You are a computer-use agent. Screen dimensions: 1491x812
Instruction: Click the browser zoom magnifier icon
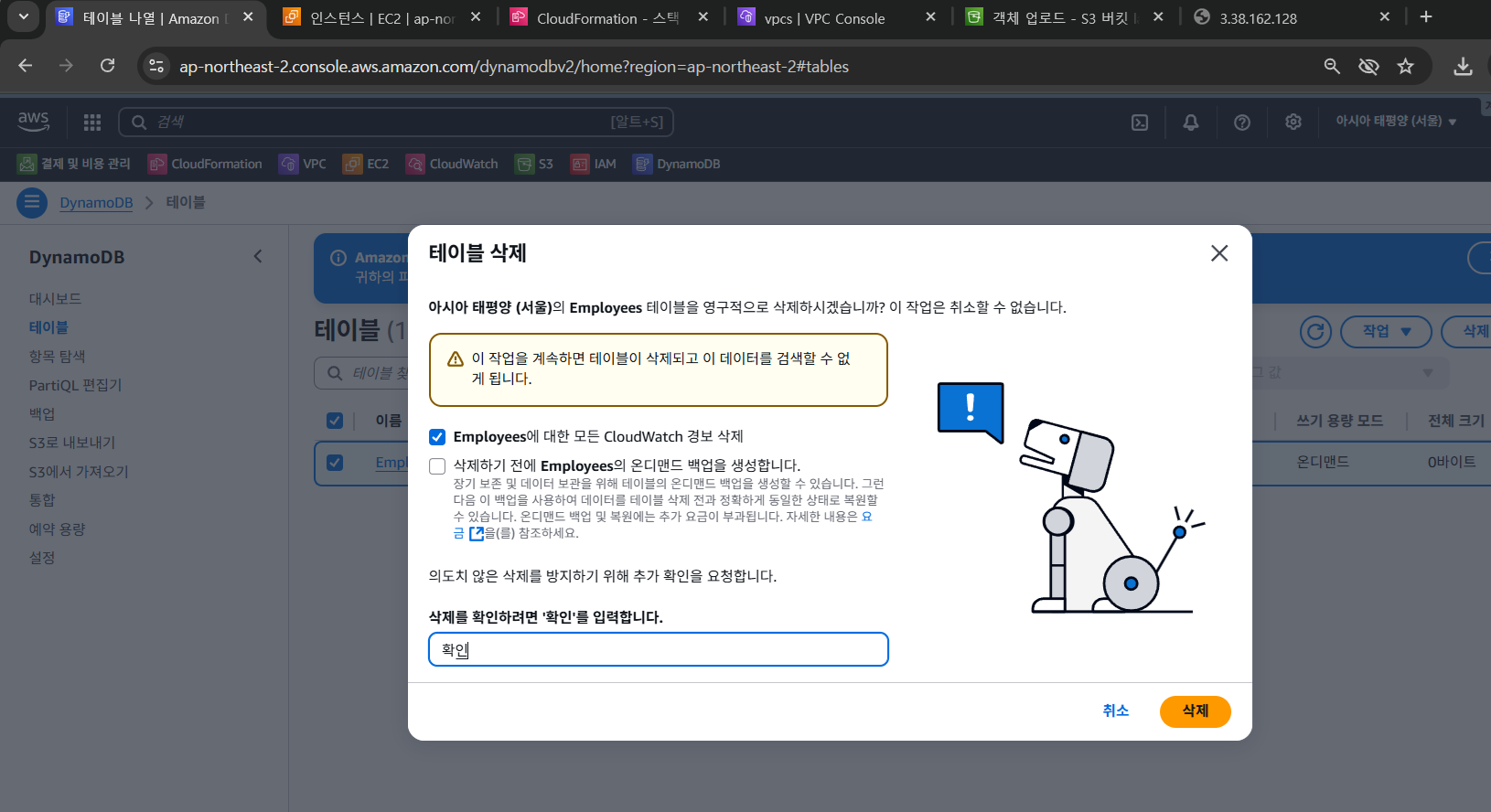point(1332,66)
